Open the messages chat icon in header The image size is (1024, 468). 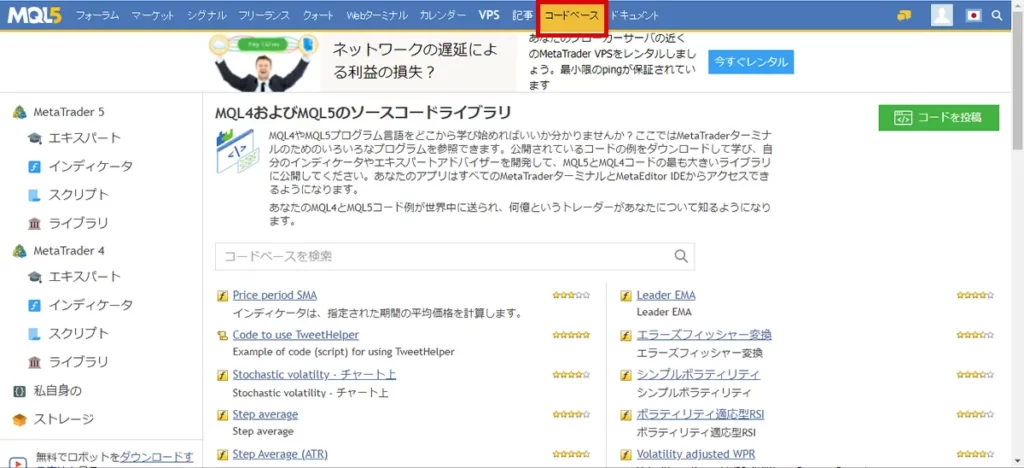[x=904, y=16]
